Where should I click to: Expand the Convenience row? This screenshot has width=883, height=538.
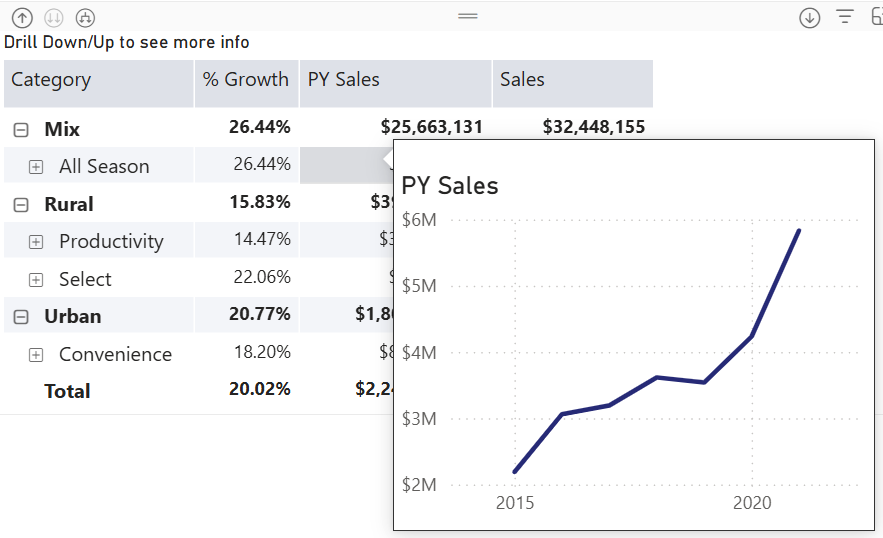tap(37, 355)
